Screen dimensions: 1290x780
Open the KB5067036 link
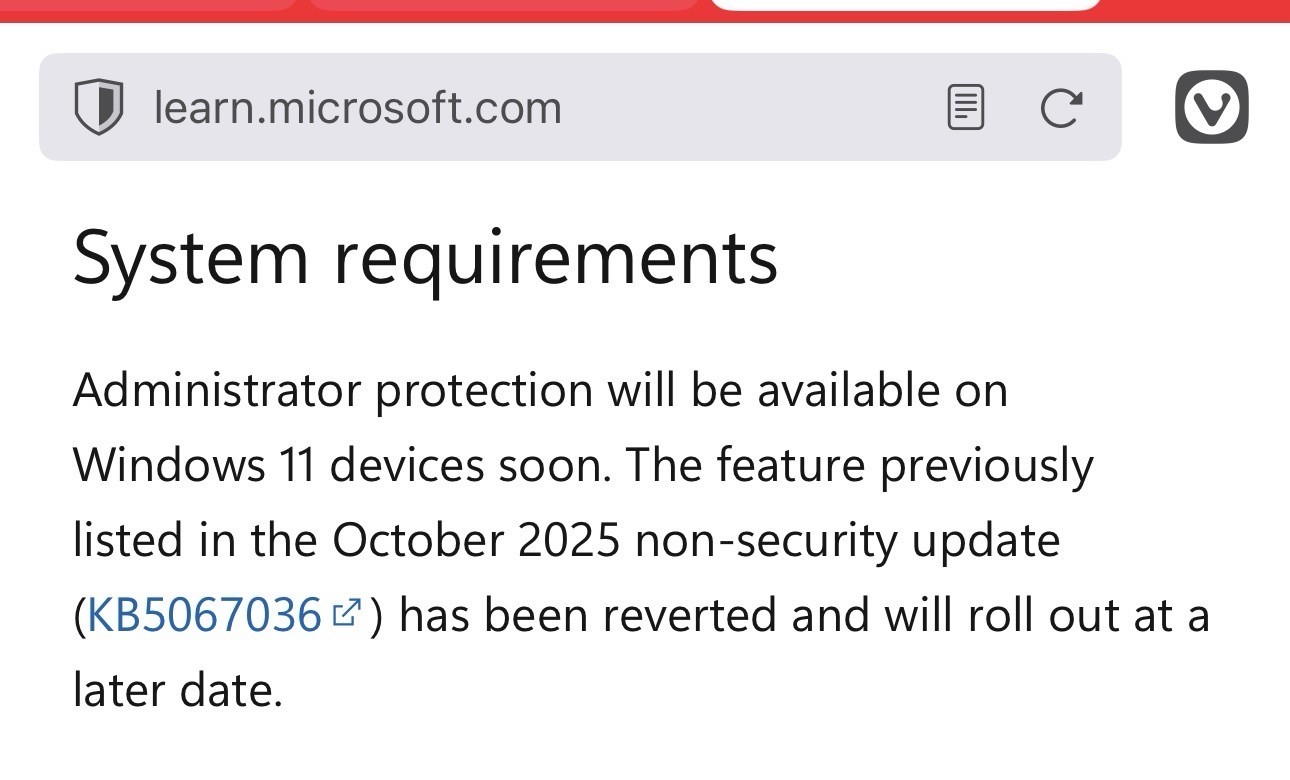pos(204,615)
